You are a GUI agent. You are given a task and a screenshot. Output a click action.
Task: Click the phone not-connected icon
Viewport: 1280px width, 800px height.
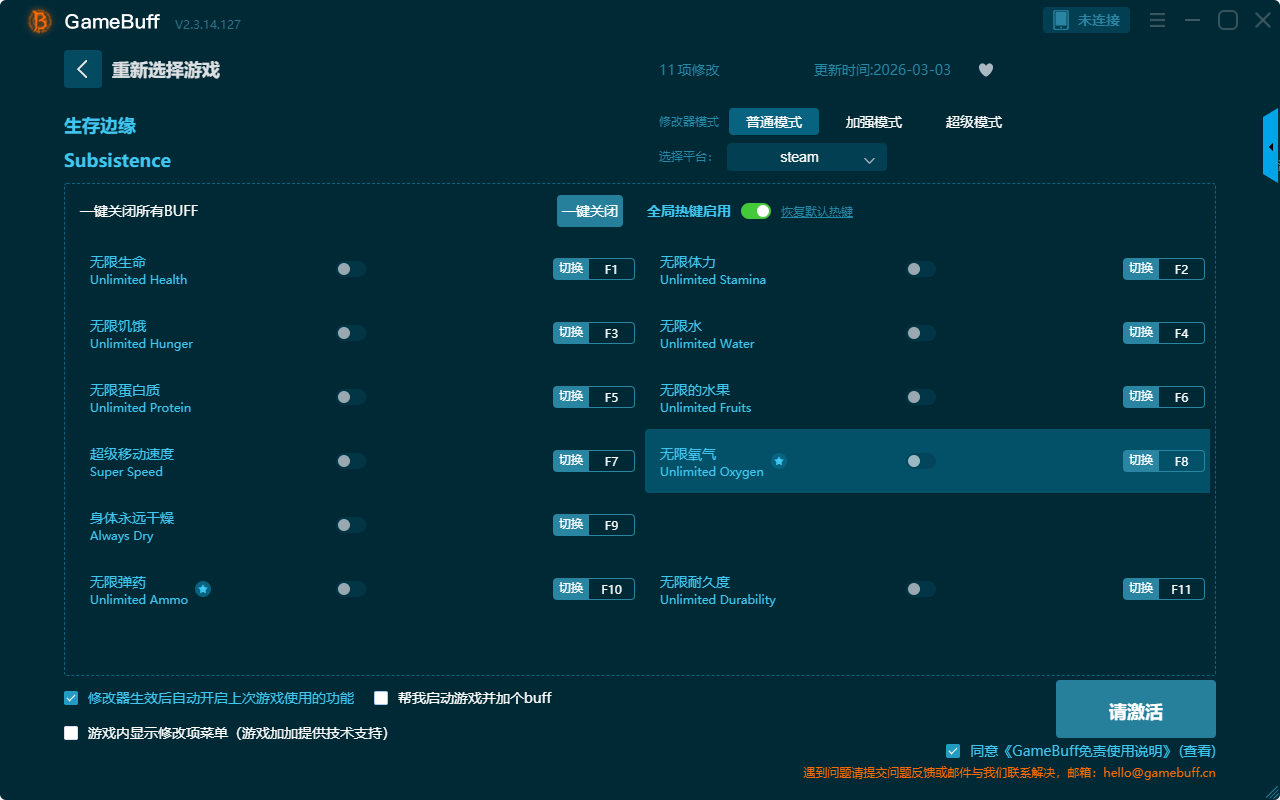click(1061, 20)
